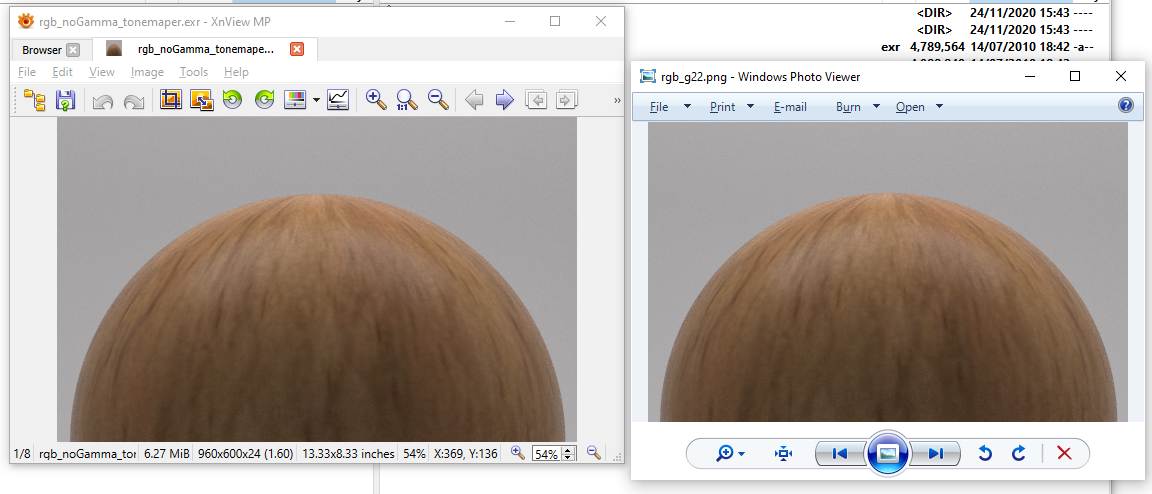The image size is (1152, 494).
Task: Click E-mail in Photo Viewer toolbar
Action: 790,107
